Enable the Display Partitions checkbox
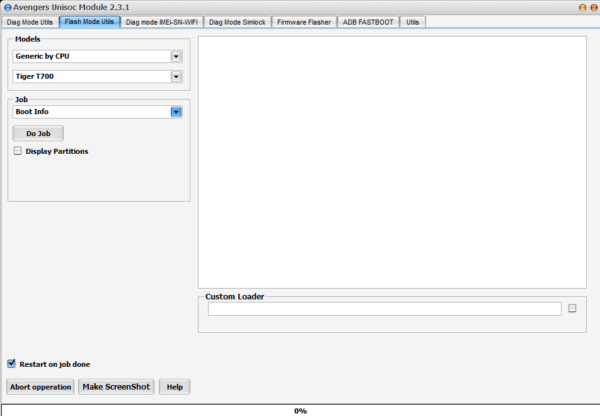The height and width of the screenshot is (416, 600). [18, 151]
